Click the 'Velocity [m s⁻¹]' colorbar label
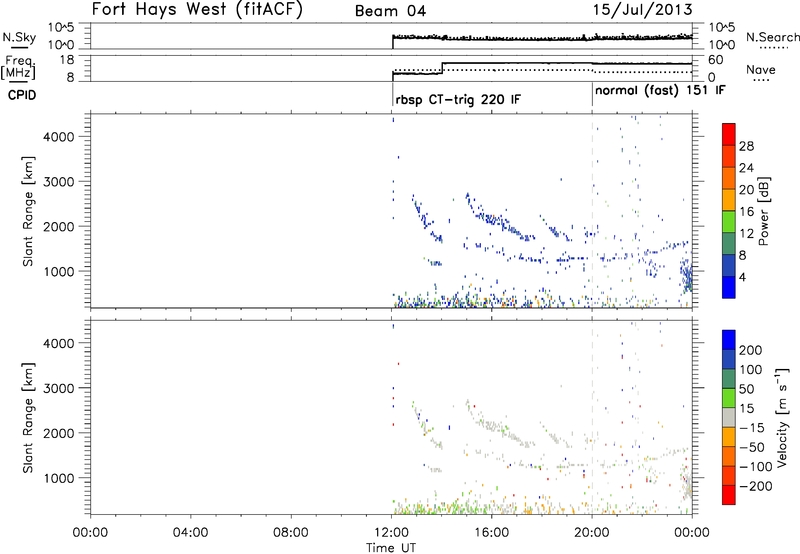The height and width of the screenshot is (554, 800). [x=783, y=417]
